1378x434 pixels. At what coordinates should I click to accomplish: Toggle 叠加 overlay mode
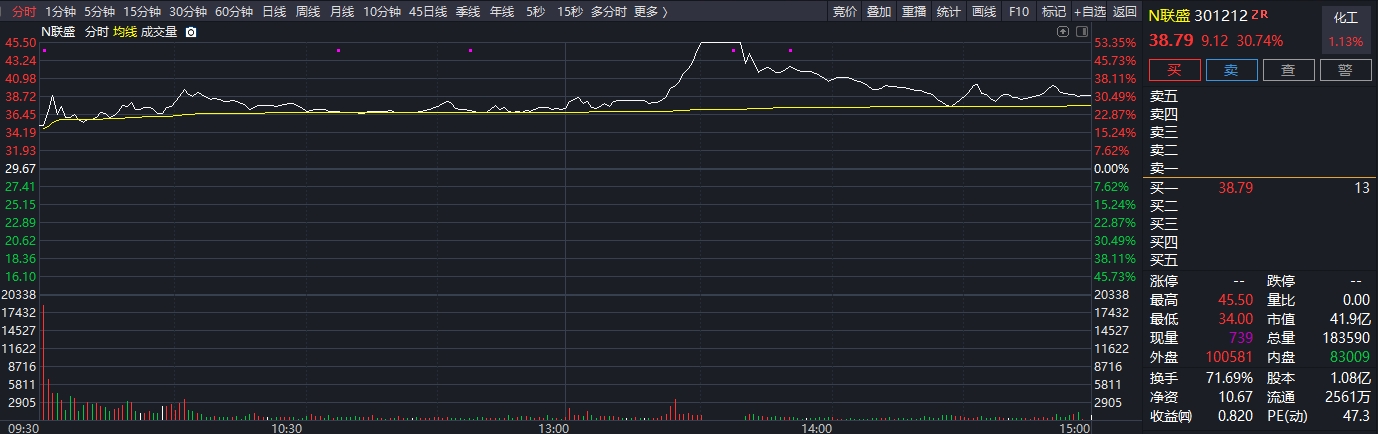(879, 12)
